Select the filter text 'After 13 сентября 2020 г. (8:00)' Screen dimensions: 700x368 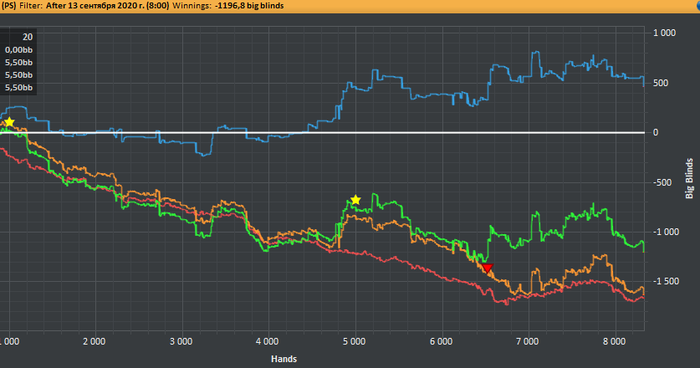coord(108,6)
